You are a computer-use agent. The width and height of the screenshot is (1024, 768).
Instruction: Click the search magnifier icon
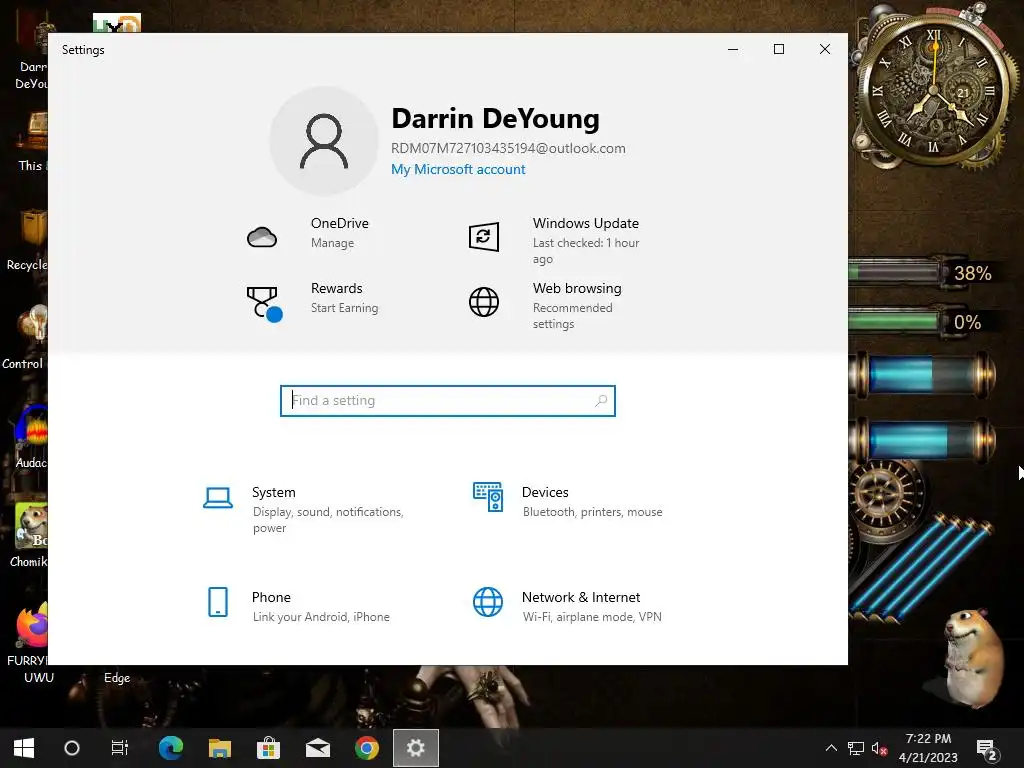[601, 400]
